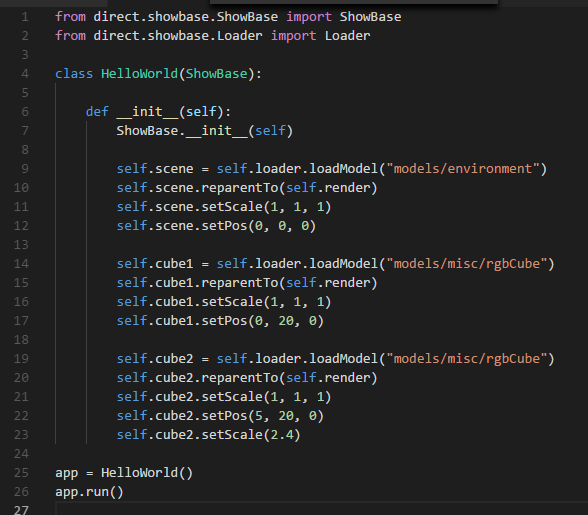Click line number 14 in gutter
Screen dimensions: 588x515
[x=21, y=264]
